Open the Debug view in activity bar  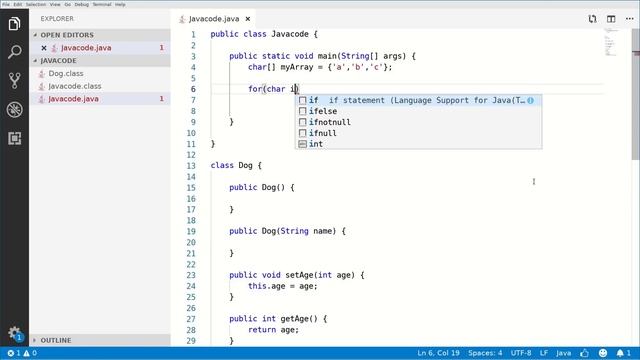[x=14, y=109]
